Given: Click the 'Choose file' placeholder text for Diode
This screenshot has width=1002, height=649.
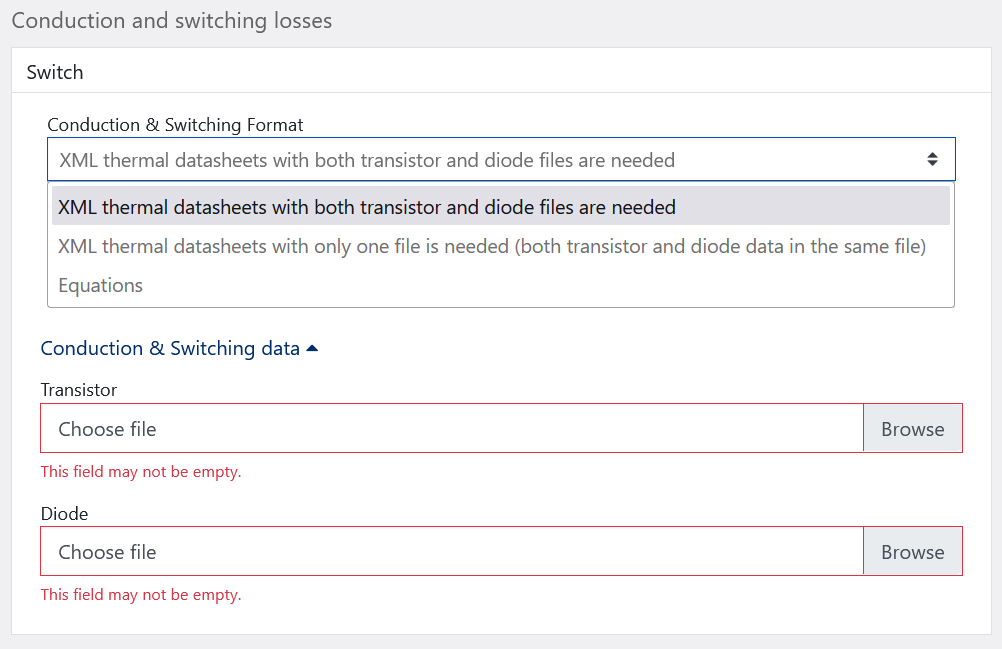Looking at the screenshot, I should pos(107,552).
